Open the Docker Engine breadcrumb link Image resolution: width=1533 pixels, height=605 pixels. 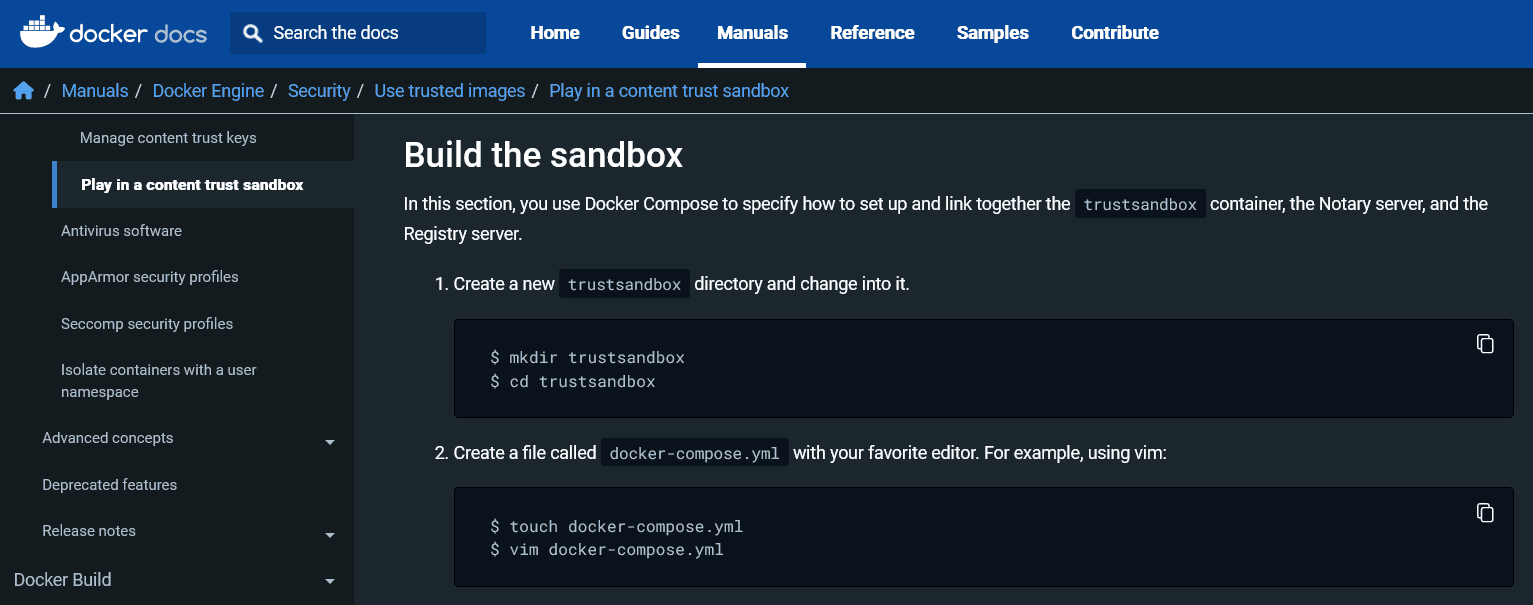tap(208, 90)
